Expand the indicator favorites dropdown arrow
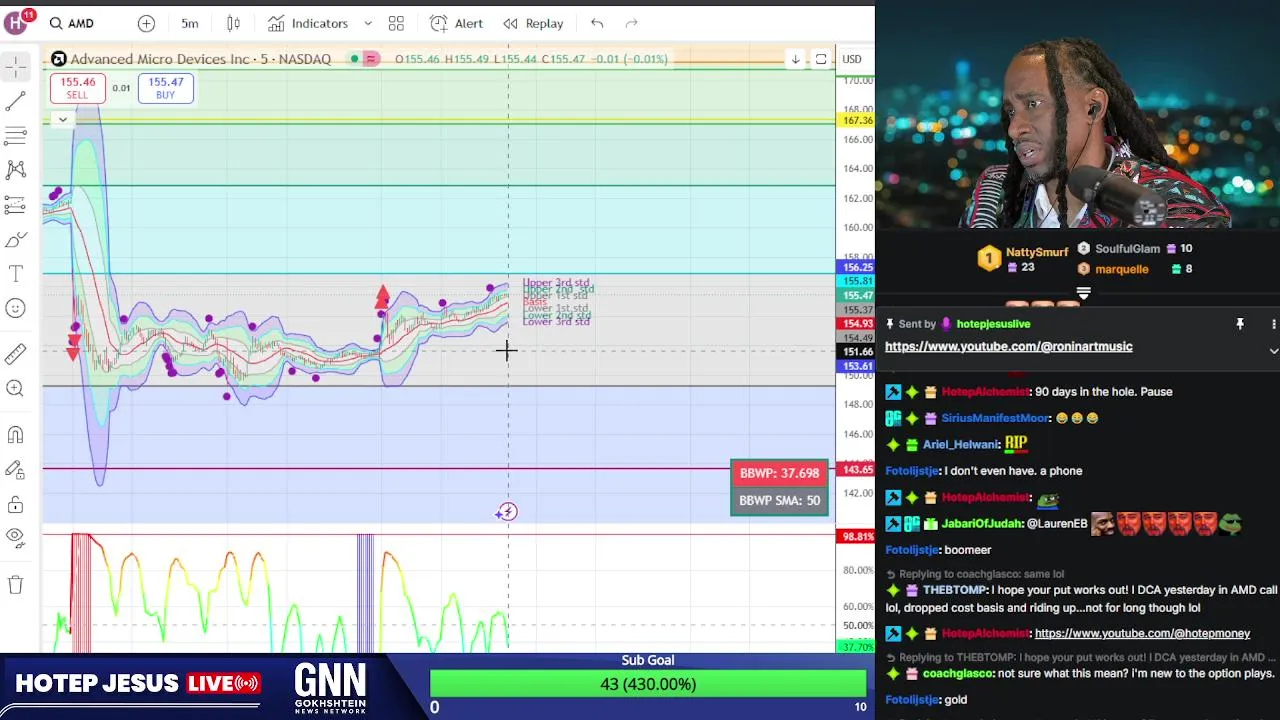The width and height of the screenshot is (1280, 720). [x=368, y=23]
